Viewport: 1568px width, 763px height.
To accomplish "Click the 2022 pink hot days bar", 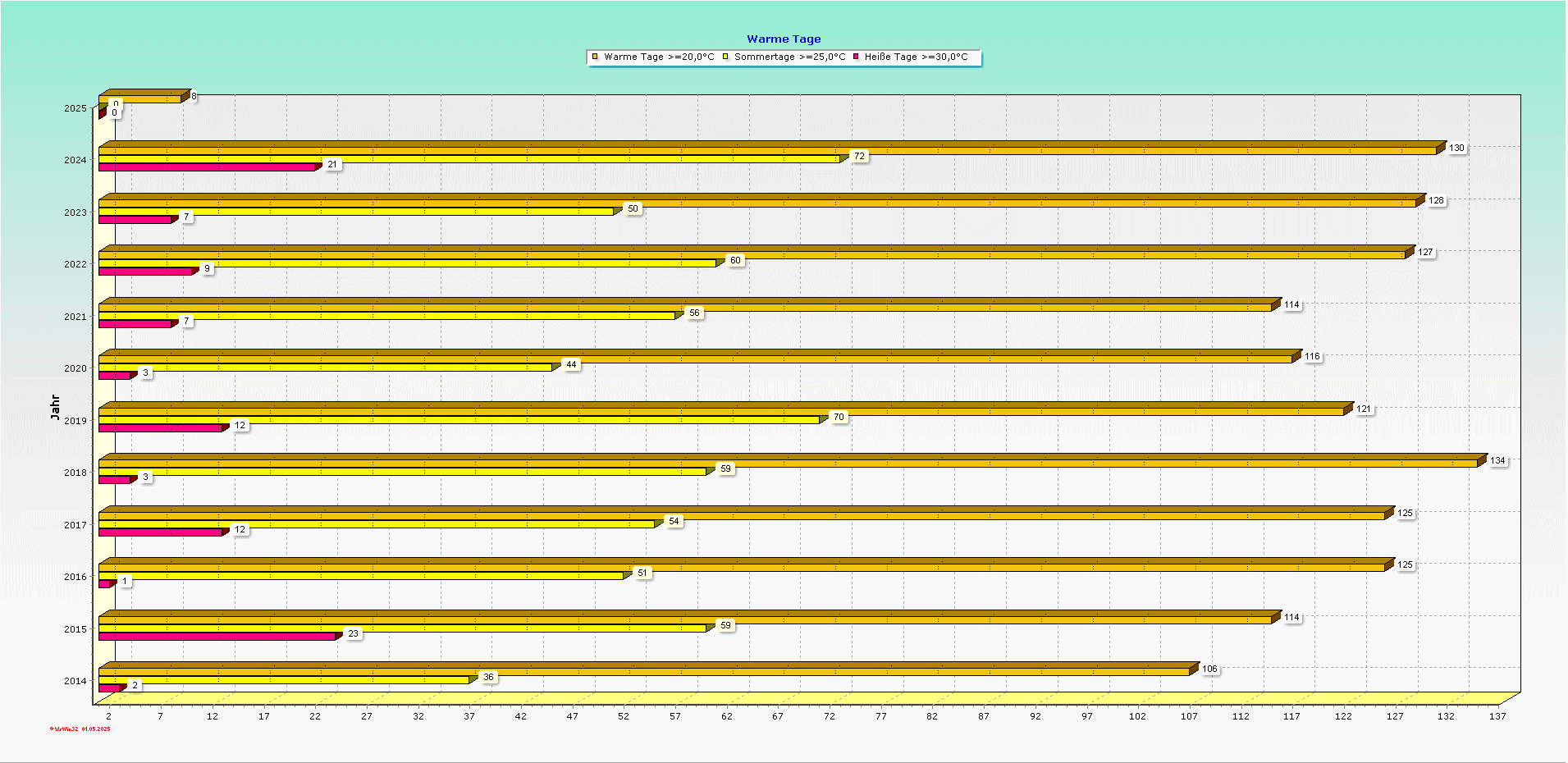I will (x=149, y=271).
